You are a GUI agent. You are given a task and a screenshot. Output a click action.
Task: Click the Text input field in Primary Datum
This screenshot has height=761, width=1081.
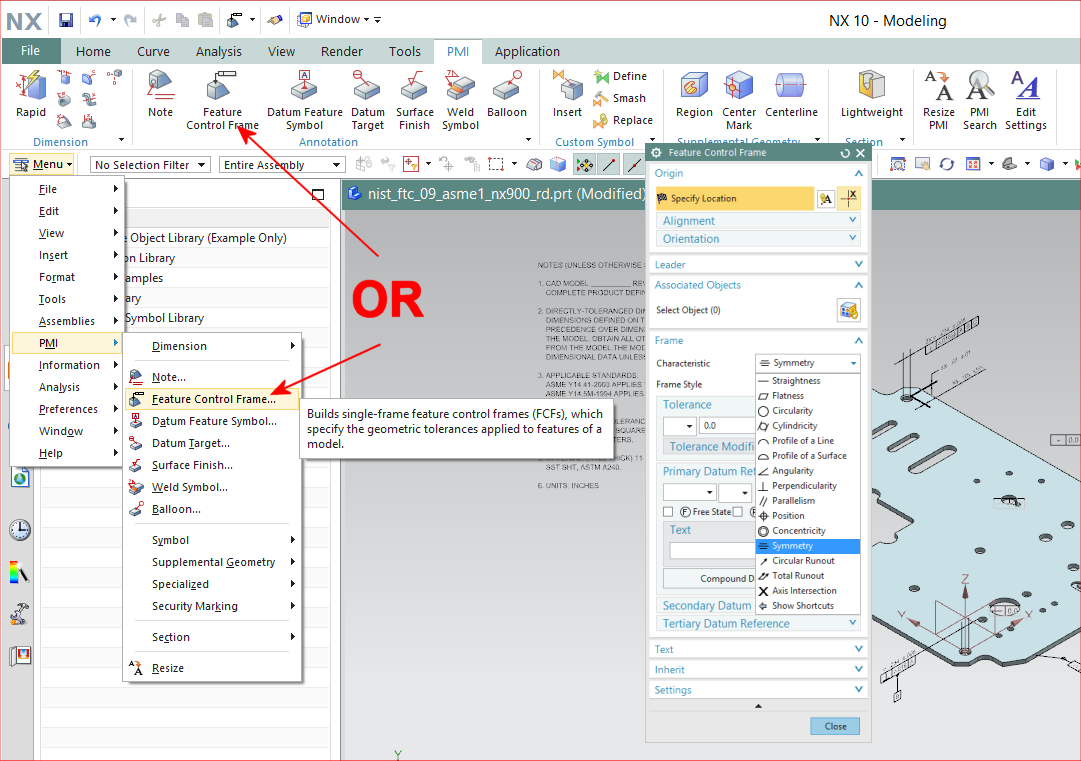pos(713,551)
